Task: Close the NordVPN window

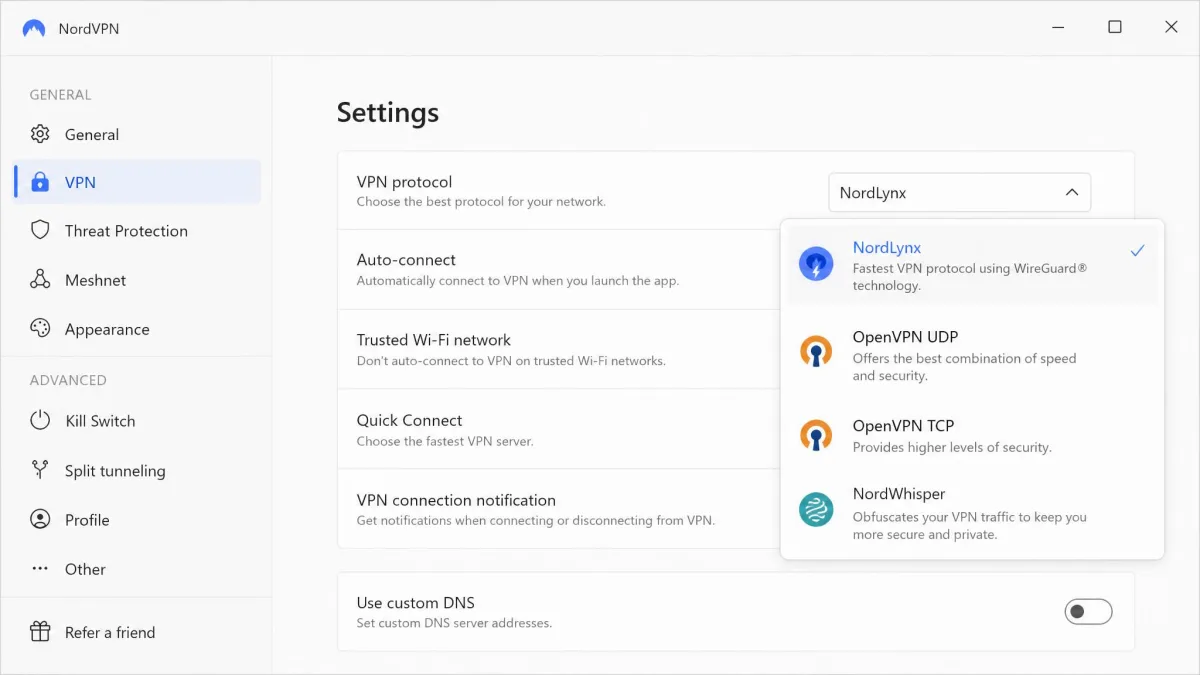Action: pyautogui.click(x=1171, y=27)
